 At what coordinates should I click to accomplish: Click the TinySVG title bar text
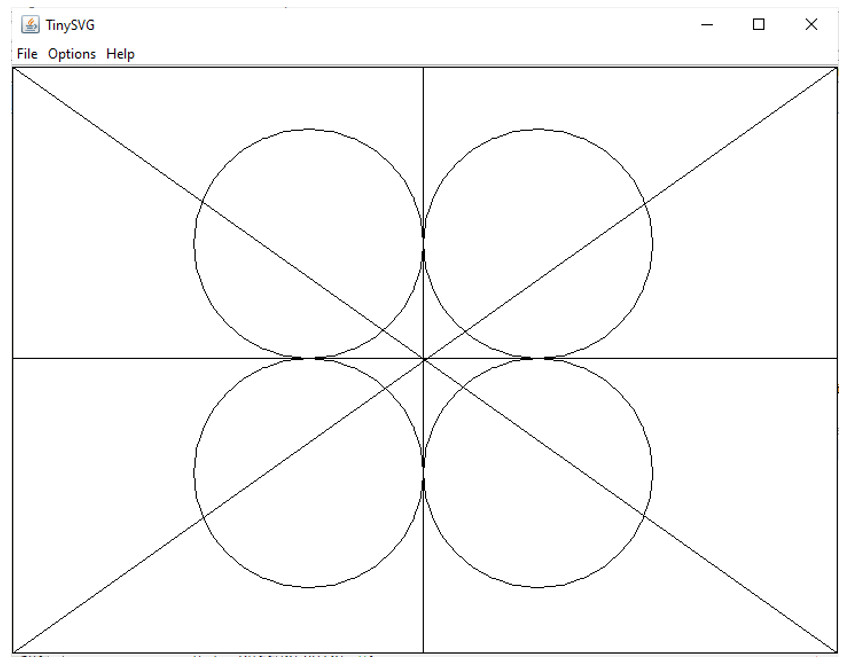pos(70,25)
